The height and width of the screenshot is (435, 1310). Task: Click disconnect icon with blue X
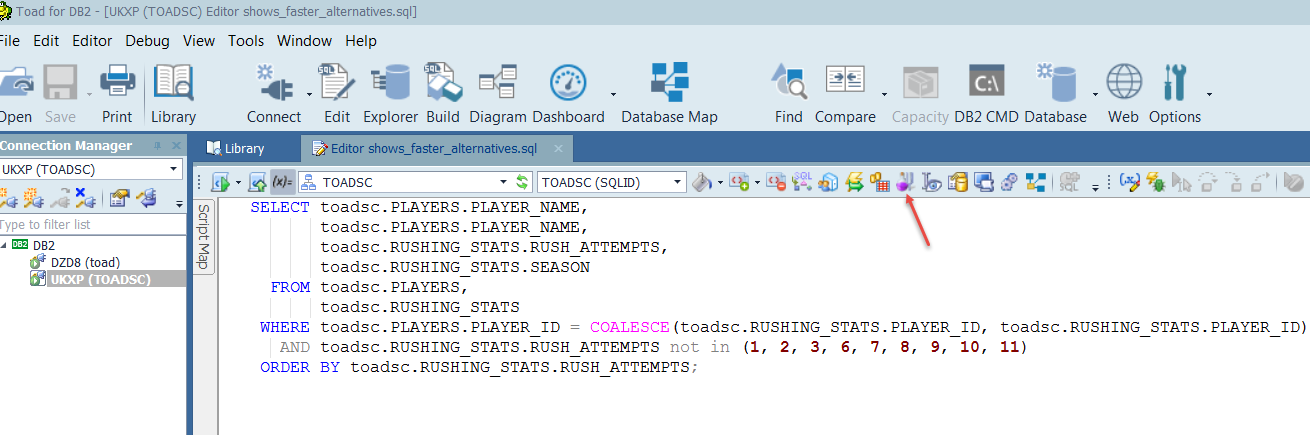(86, 198)
